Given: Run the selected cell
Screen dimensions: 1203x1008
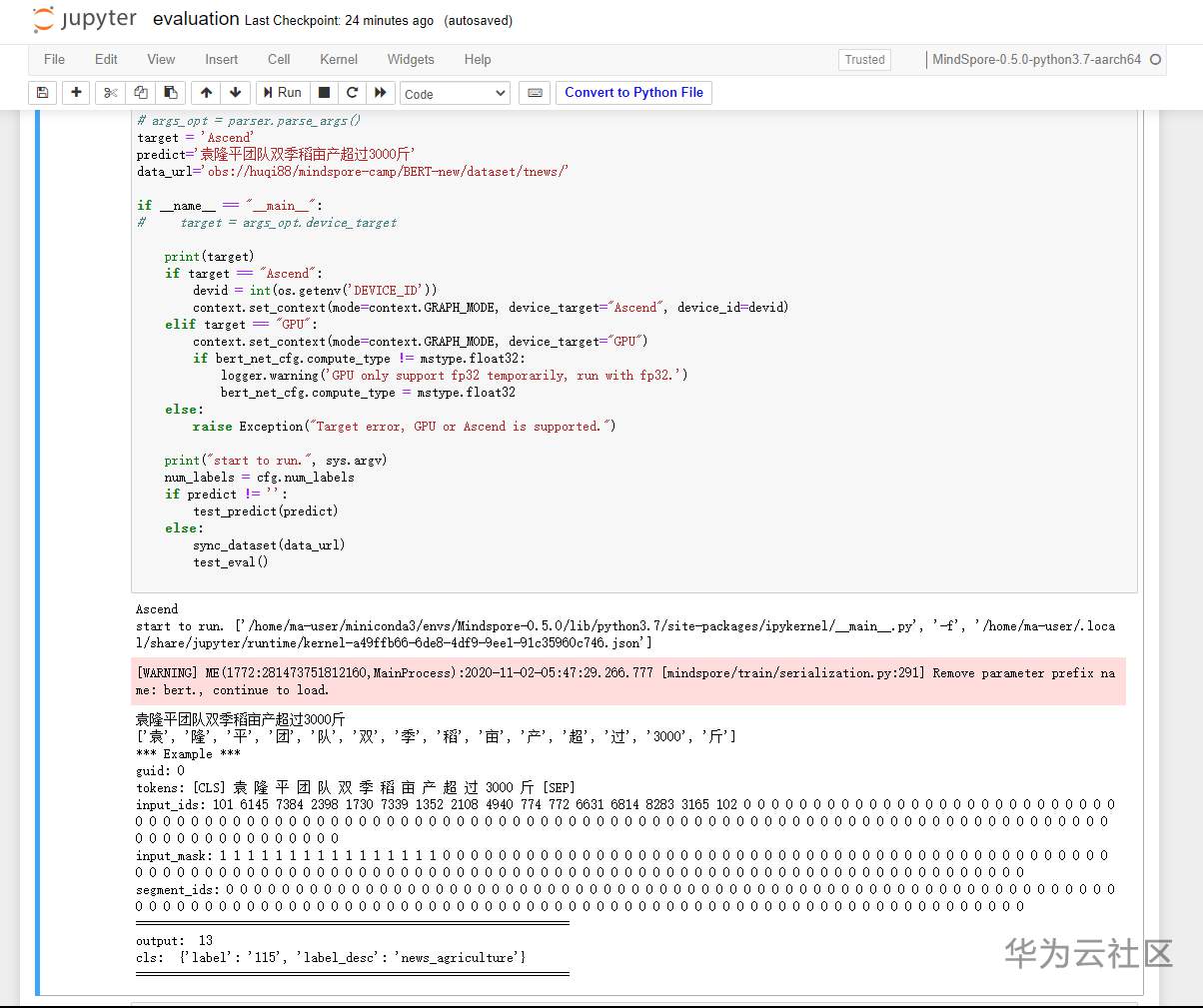Looking at the screenshot, I should (x=283, y=92).
